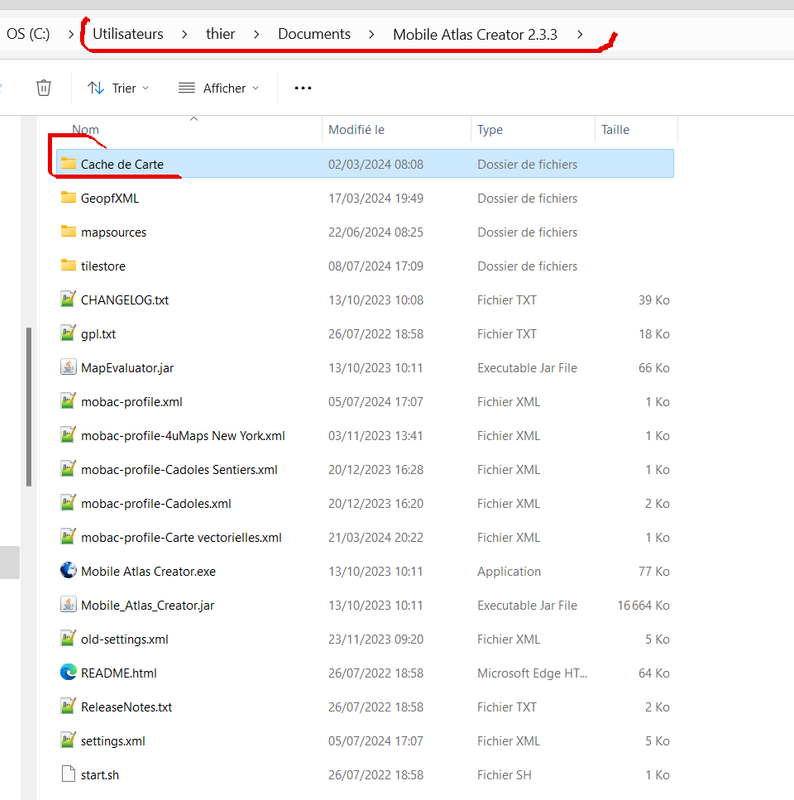Expand chevron after Utilisateurs breadcrumb
Viewport: 794px width, 800px height.
(x=184, y=34)
